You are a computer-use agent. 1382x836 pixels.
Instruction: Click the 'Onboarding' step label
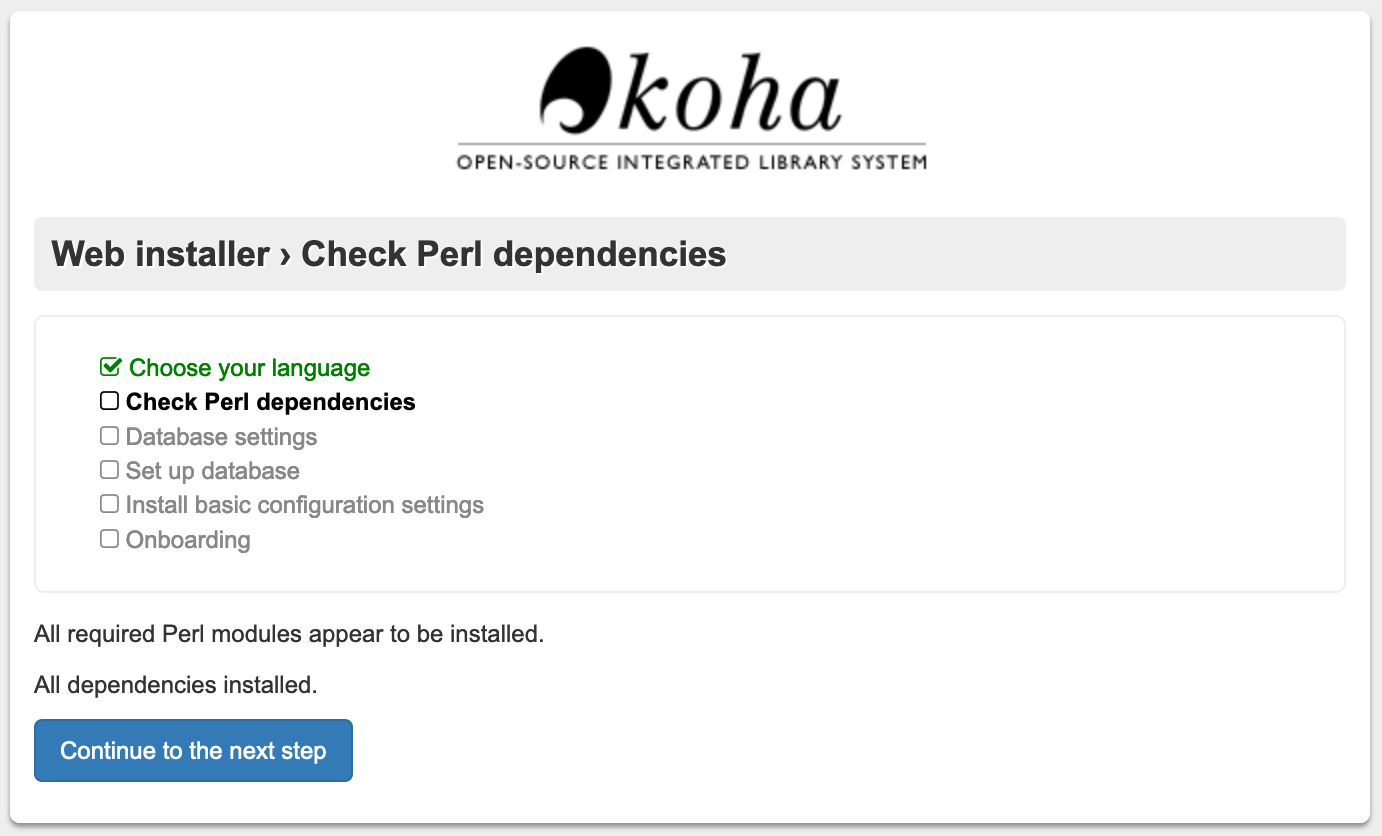click(188, 540)
